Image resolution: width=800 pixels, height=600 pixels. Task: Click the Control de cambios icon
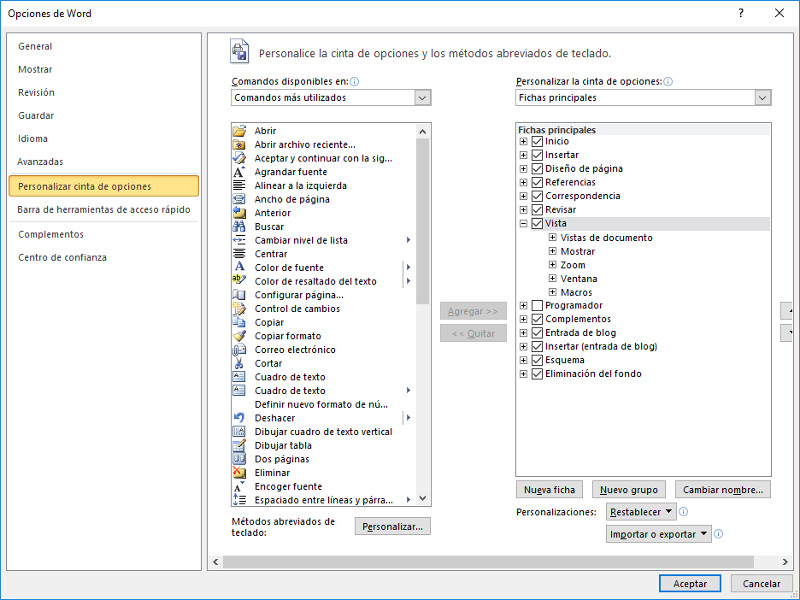239,309
